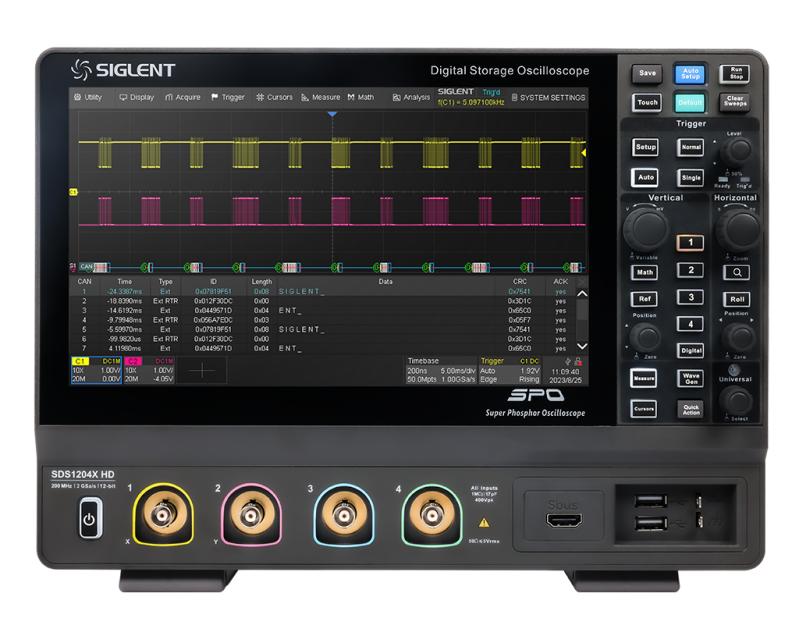799x629 pixels.
Task: Open the on-screen Math menu
Action: [361, 97]
